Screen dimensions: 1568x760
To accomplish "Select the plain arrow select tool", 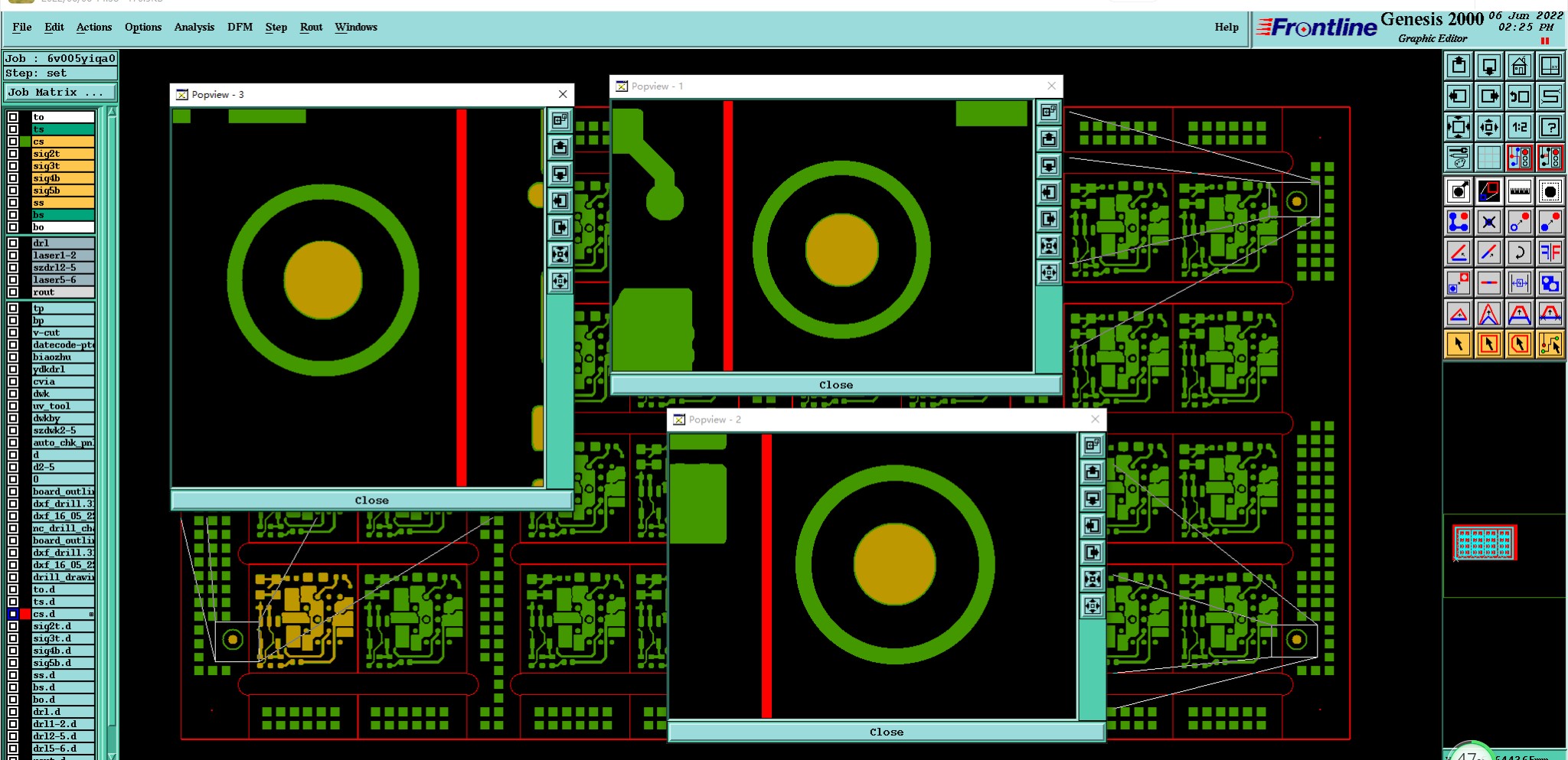I will (x=1459, y=344).
